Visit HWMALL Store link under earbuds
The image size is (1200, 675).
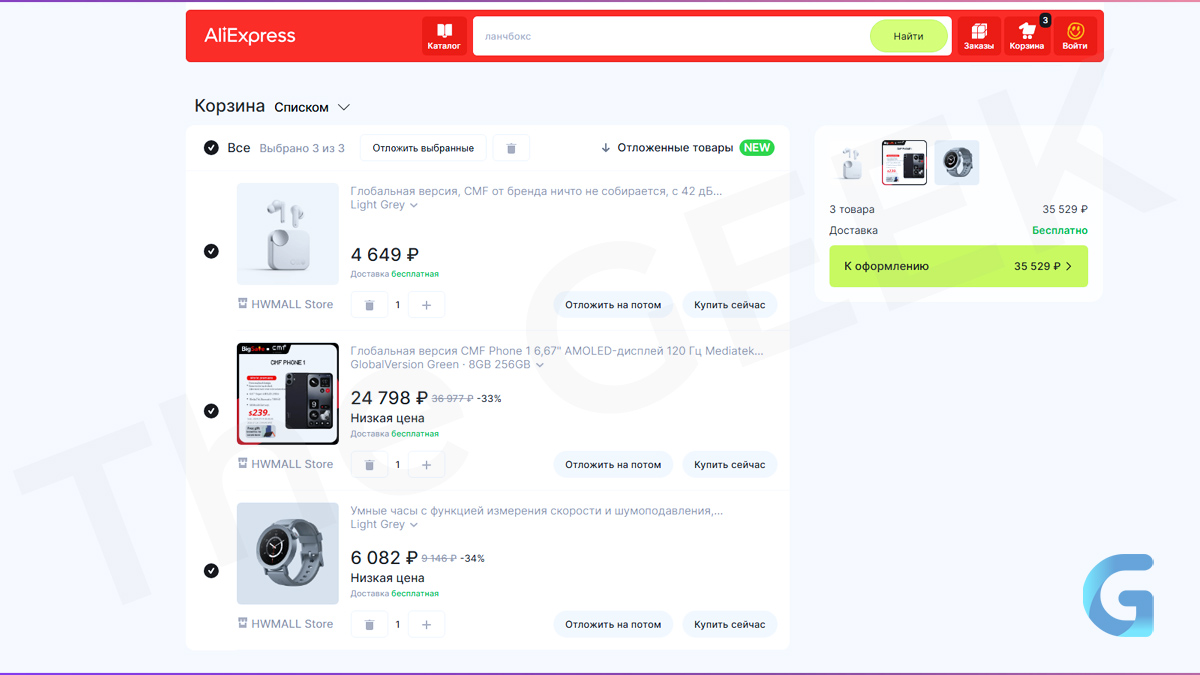coord(292,304)
